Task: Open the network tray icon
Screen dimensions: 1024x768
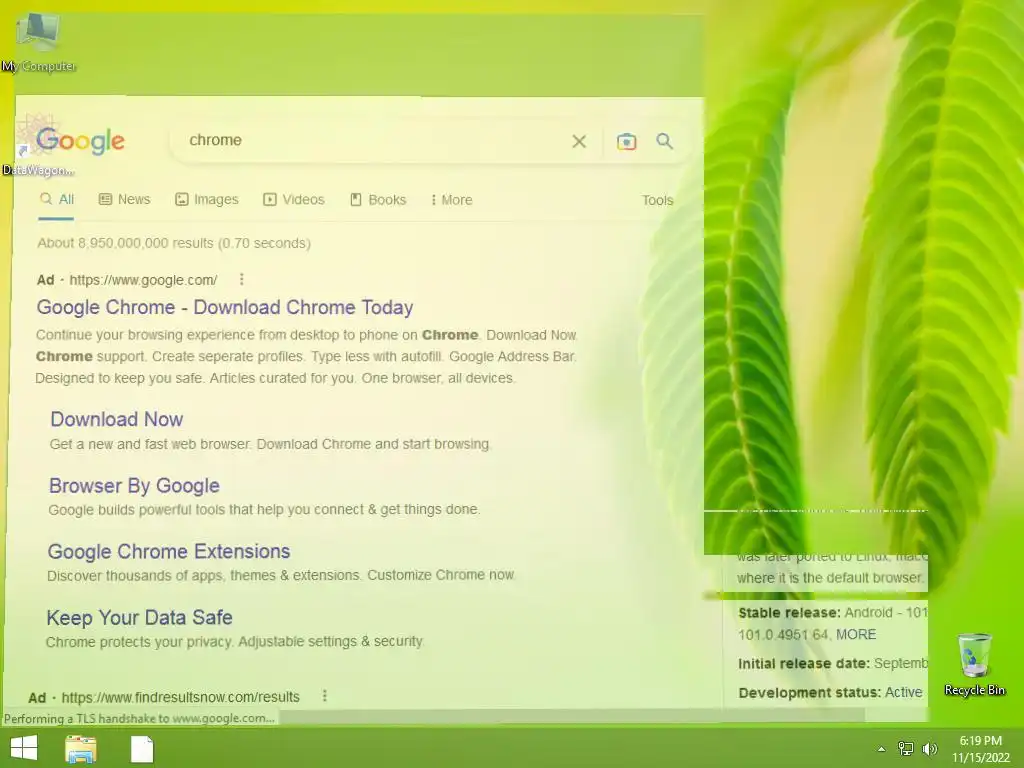Action: click(x=906, y=748)
